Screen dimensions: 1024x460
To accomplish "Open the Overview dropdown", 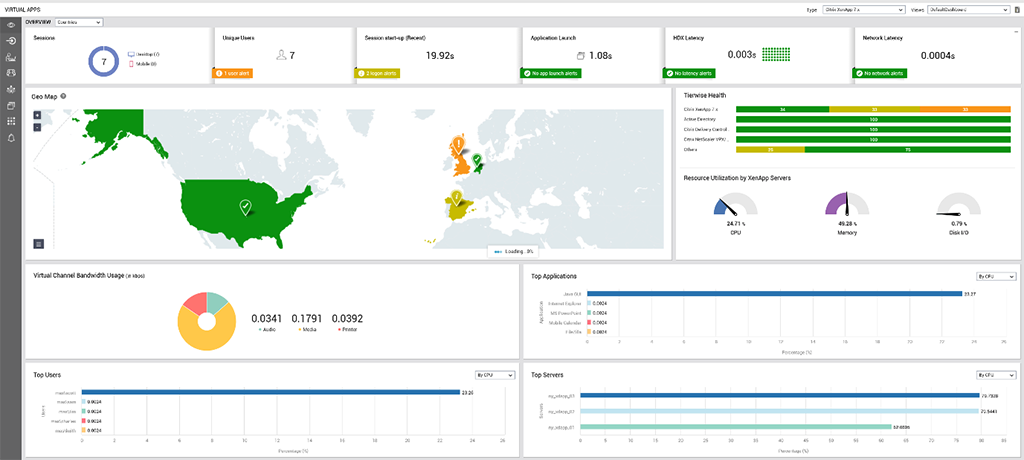I will (79, 22).
